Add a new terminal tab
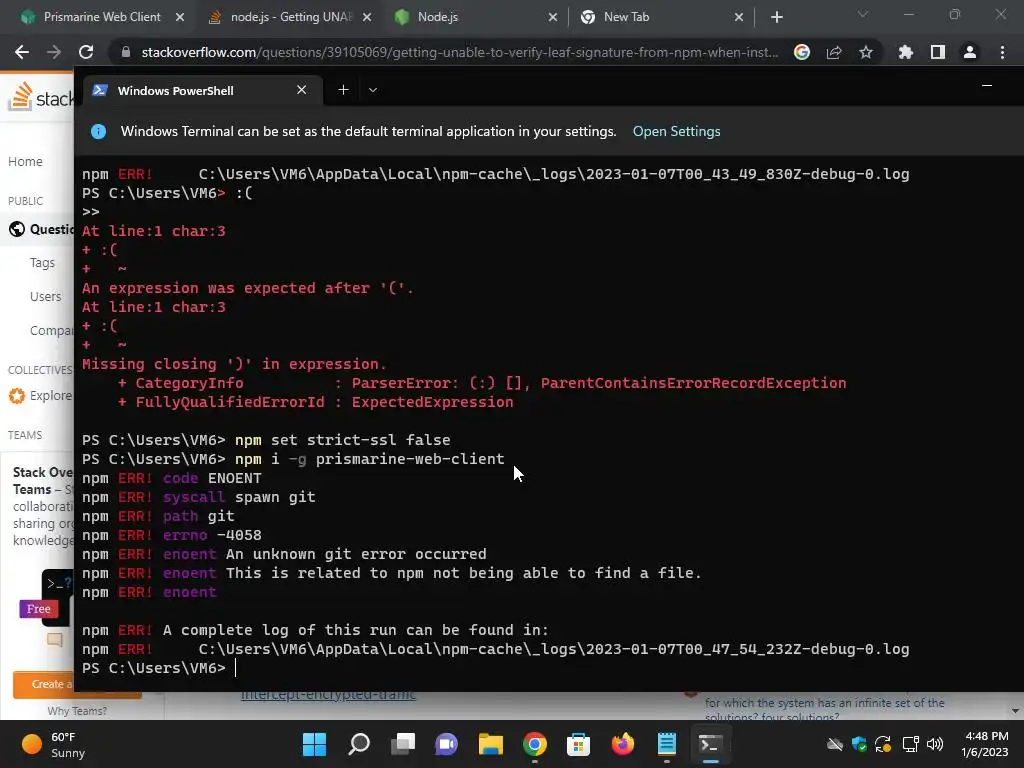Viewport: 1024px width, 768px height. point(344,89)
